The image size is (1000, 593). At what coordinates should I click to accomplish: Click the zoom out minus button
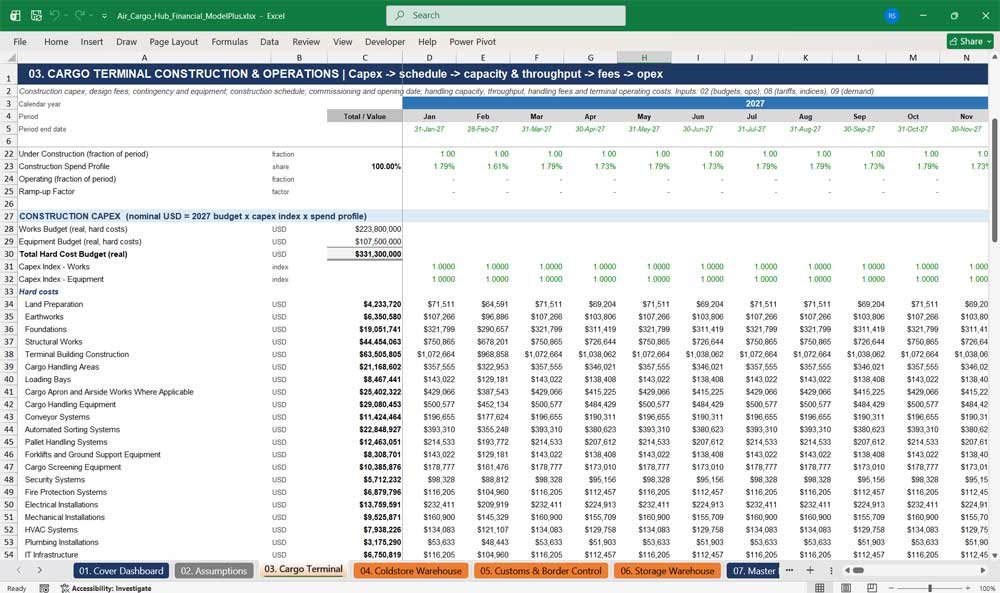pyautogui.click(x=890, y=588)
